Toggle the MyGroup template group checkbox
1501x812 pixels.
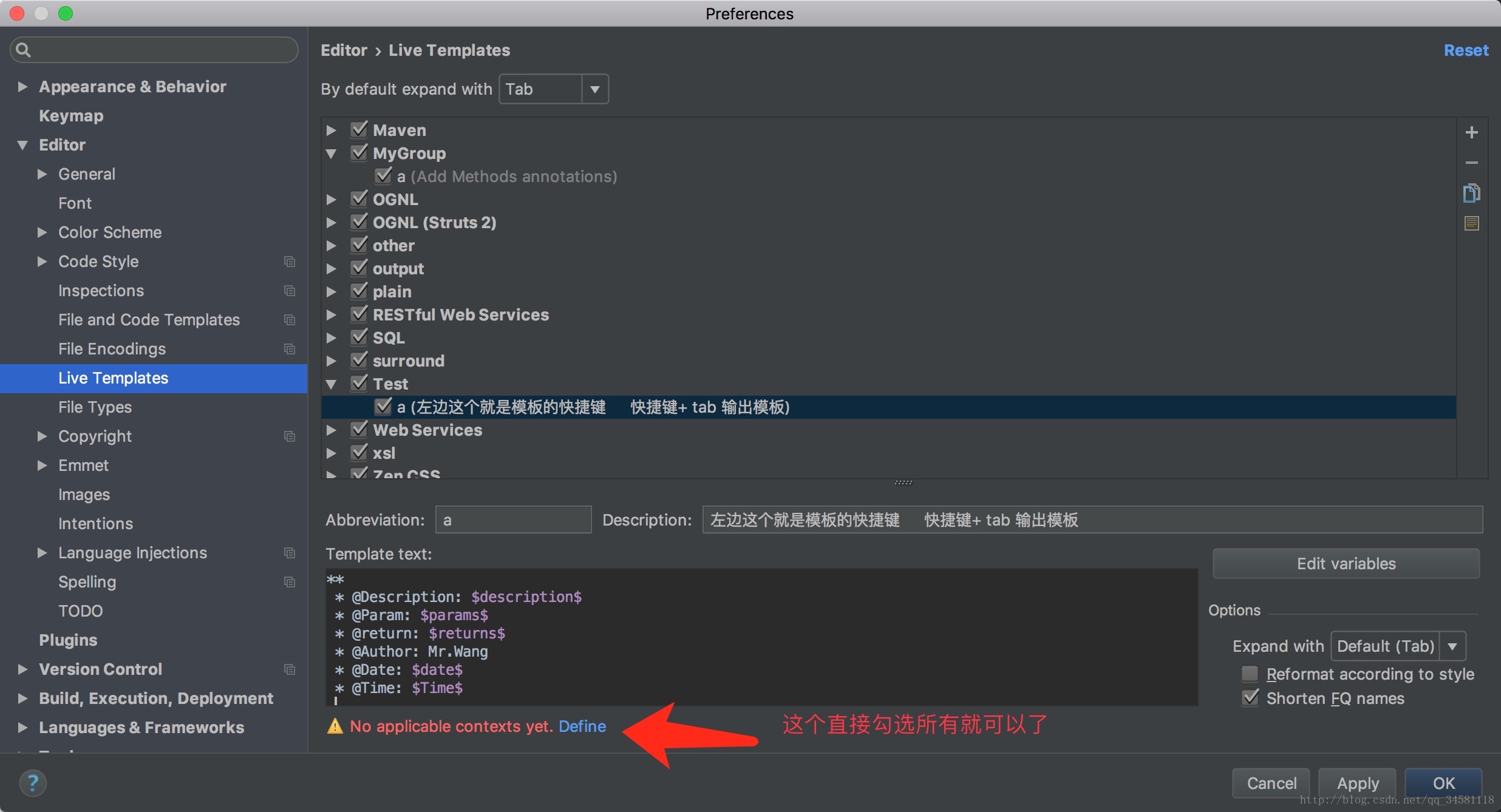(358, 152)
